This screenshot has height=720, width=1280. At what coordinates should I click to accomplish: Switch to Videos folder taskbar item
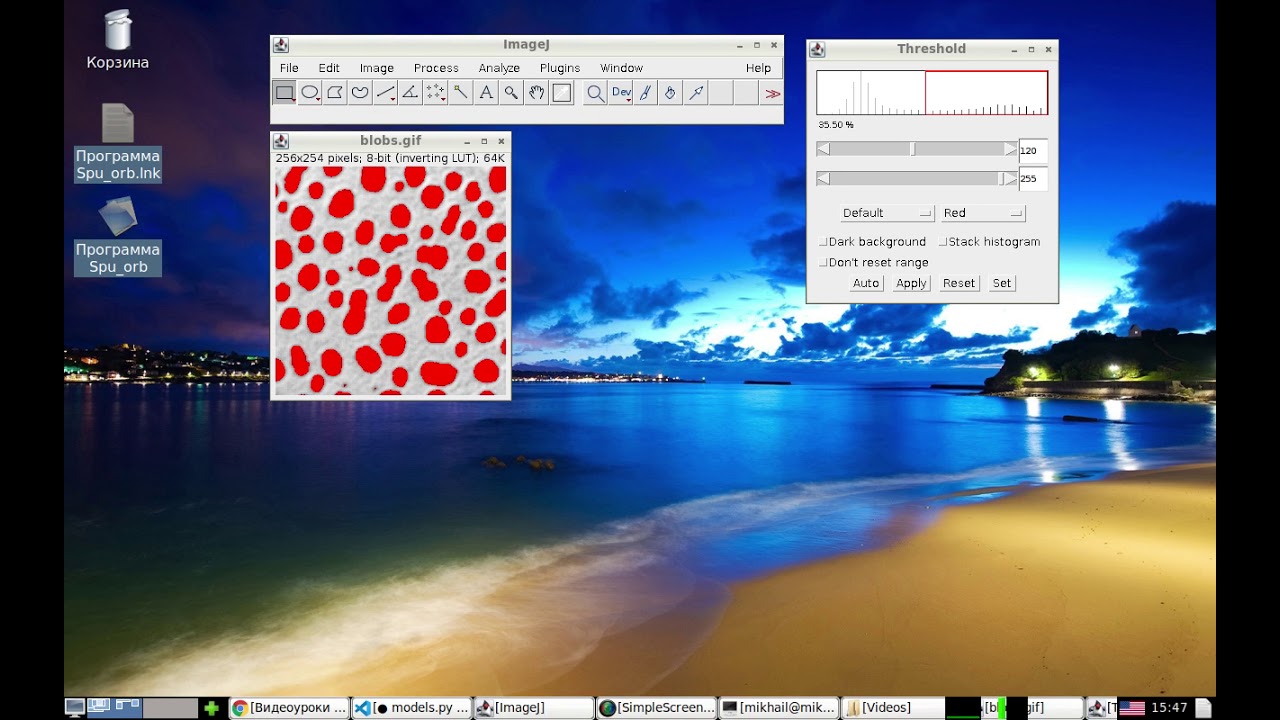(x=891, y=708)
